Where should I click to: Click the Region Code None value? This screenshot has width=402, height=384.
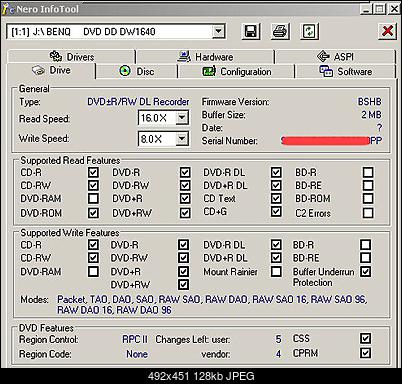click(137, 354)
